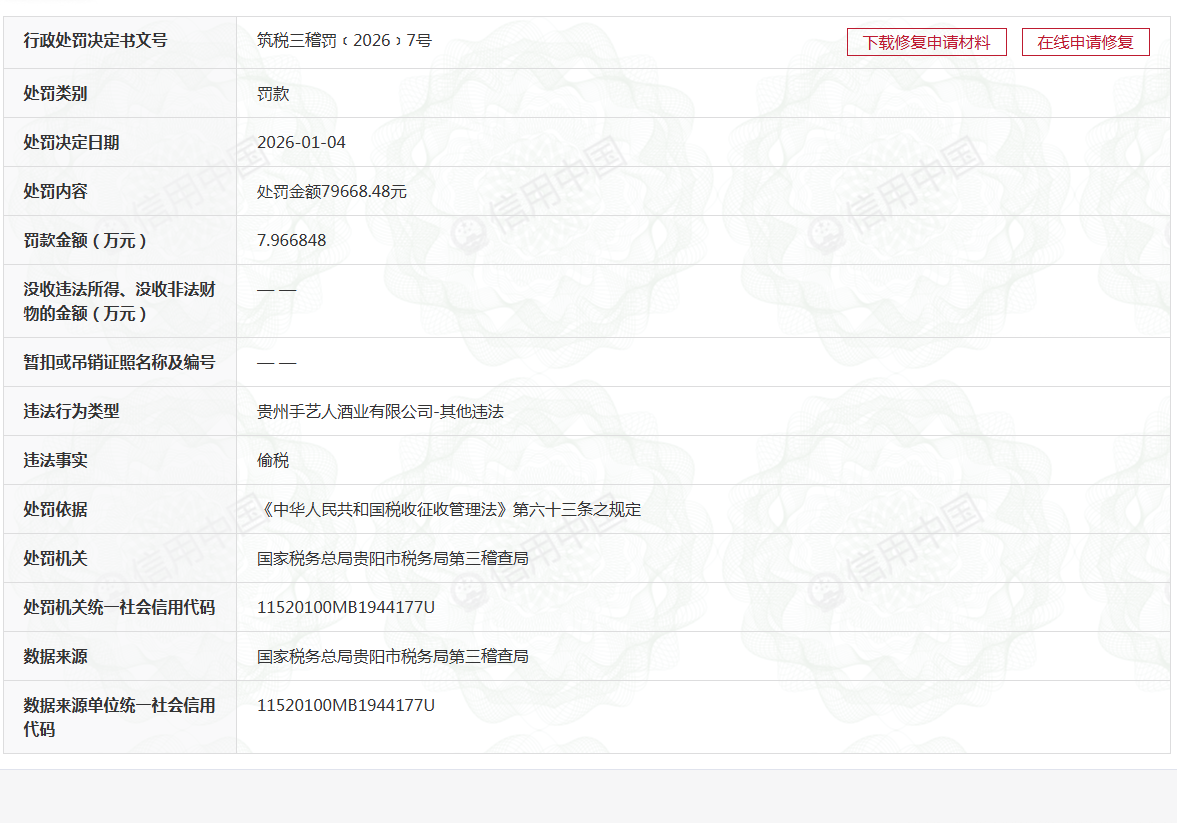
Task: Select the document number 筑税三稽罚〔2026〕7号
Action: [x=344, y=41]
